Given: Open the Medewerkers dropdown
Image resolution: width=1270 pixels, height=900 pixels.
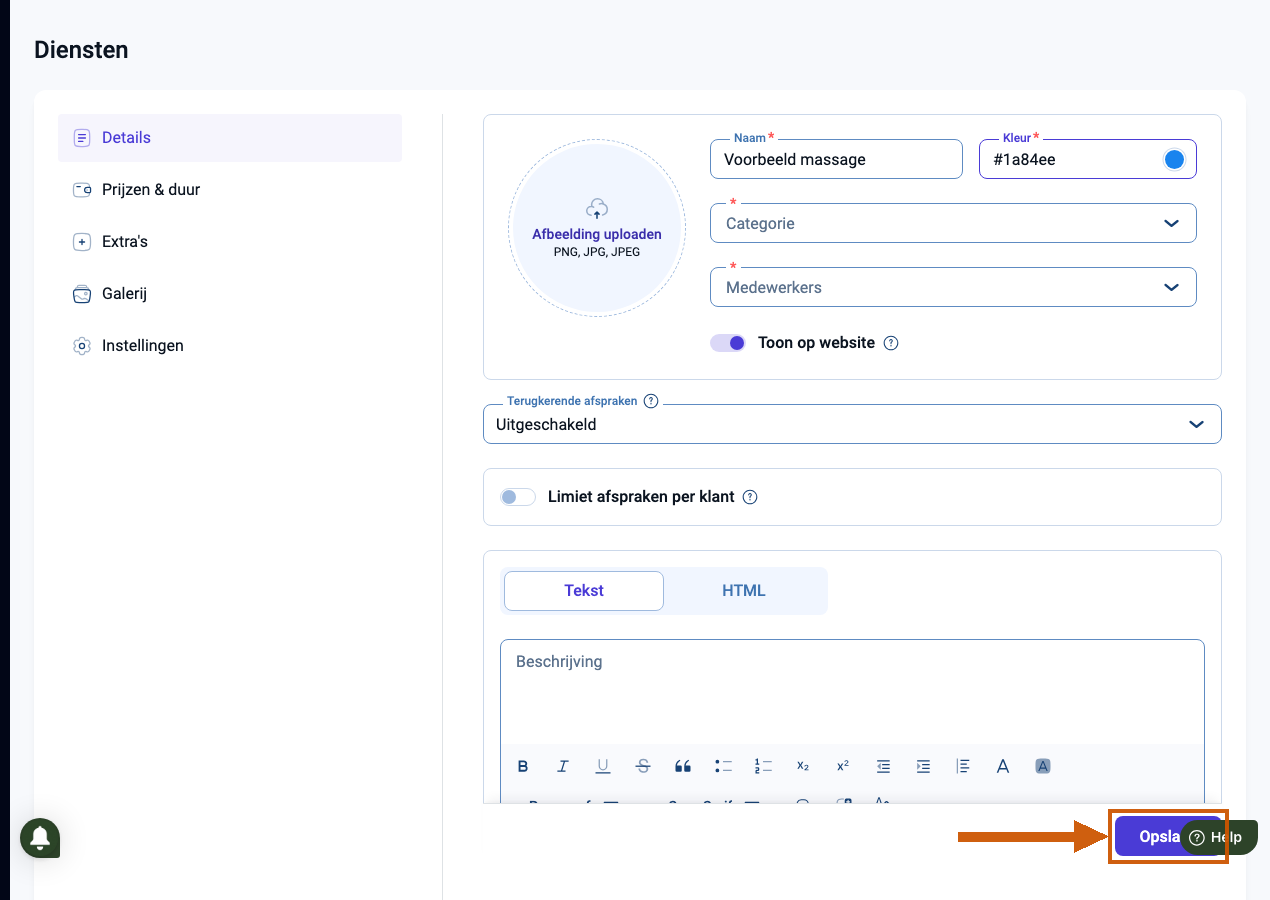Looking at the screenshot, I should (954, 287).
